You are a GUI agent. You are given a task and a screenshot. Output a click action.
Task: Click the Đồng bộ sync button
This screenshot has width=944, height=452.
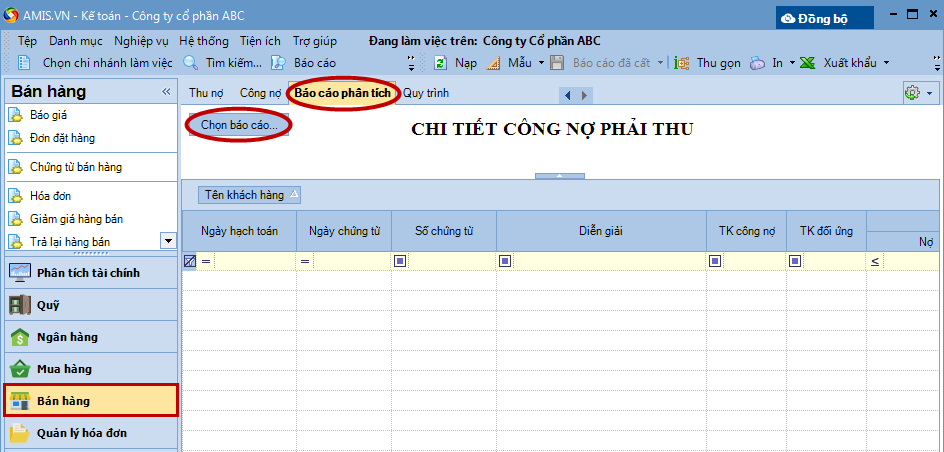click(x=825, y=18)
